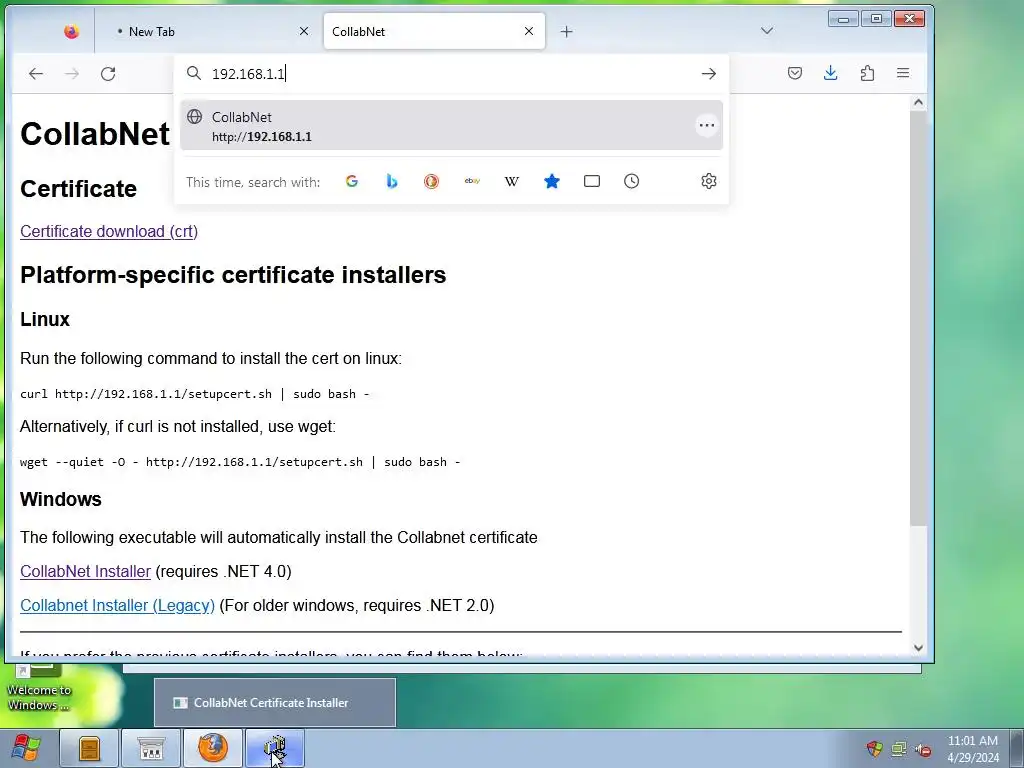Go back using the back arrow
This screenshot has width=1024, height=768.
36,74
